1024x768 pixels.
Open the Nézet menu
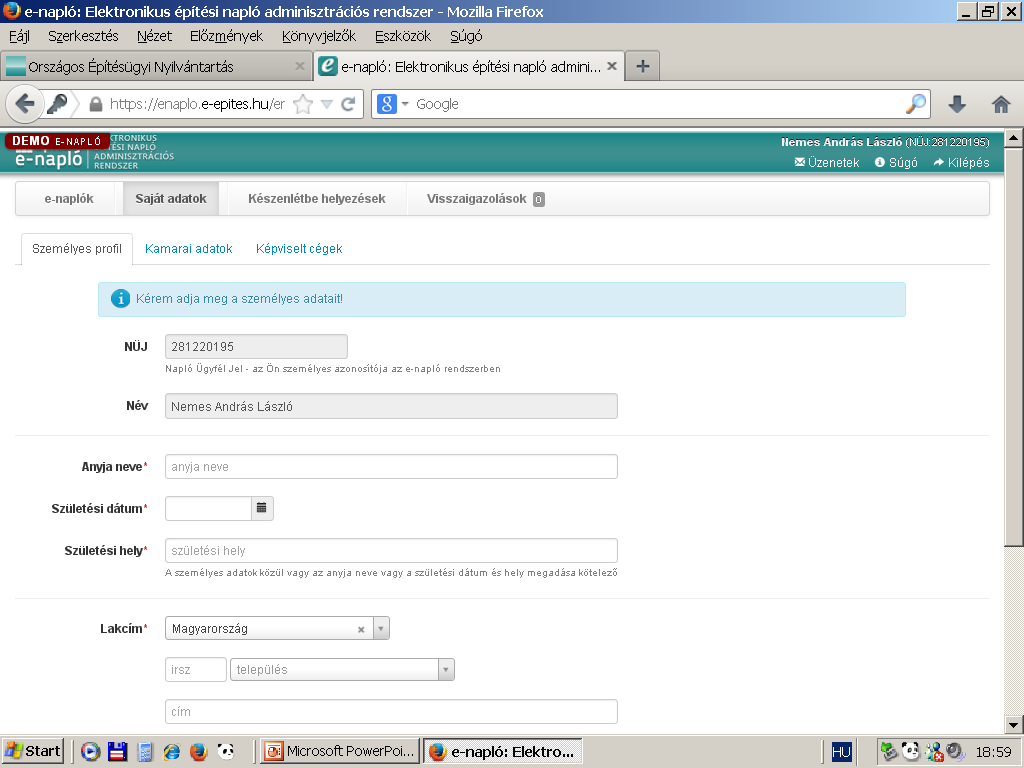click(x=154, y=36)
